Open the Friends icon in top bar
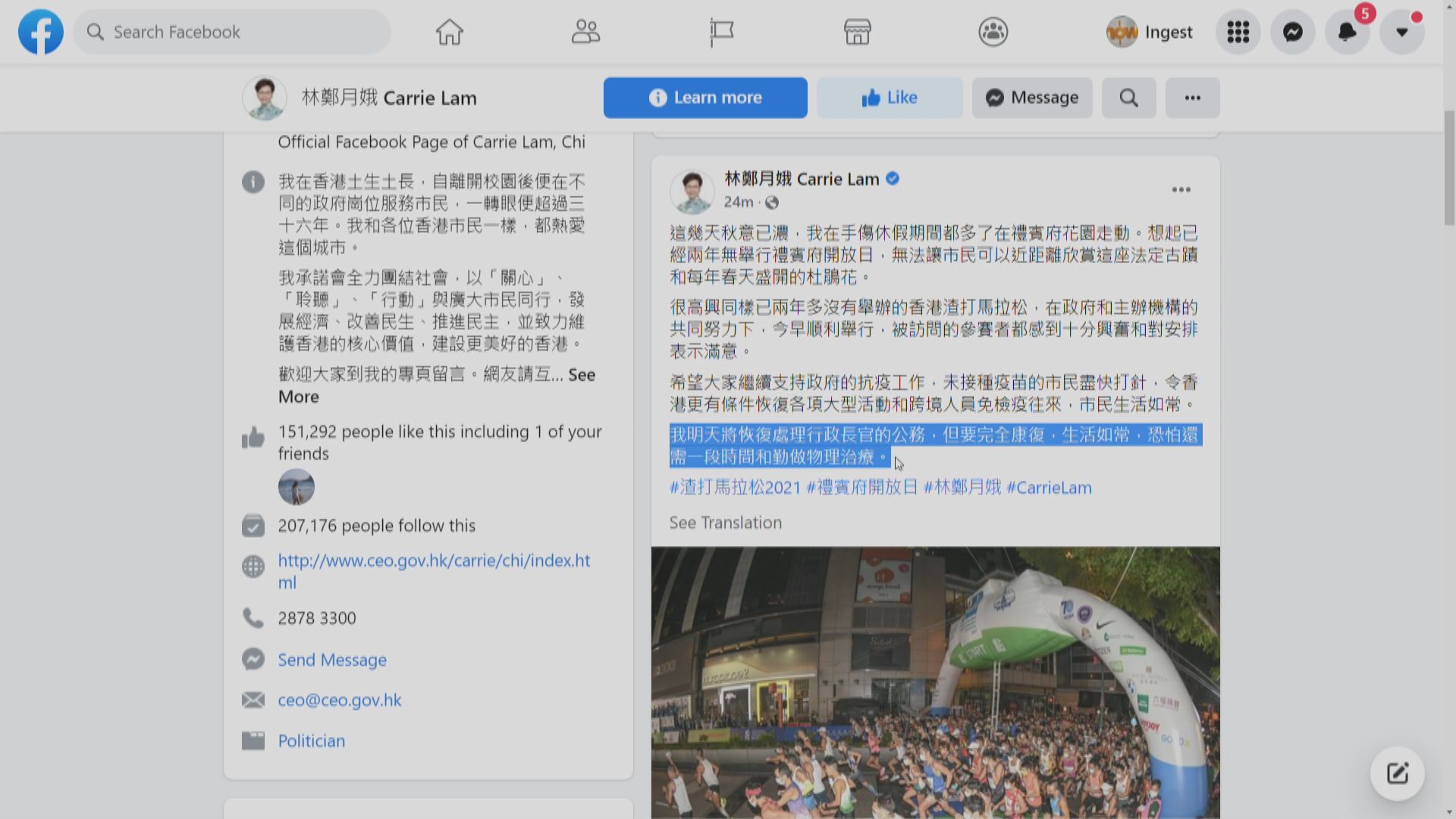The width and height of the screenshot is (1456, 819). coord(585,32)
